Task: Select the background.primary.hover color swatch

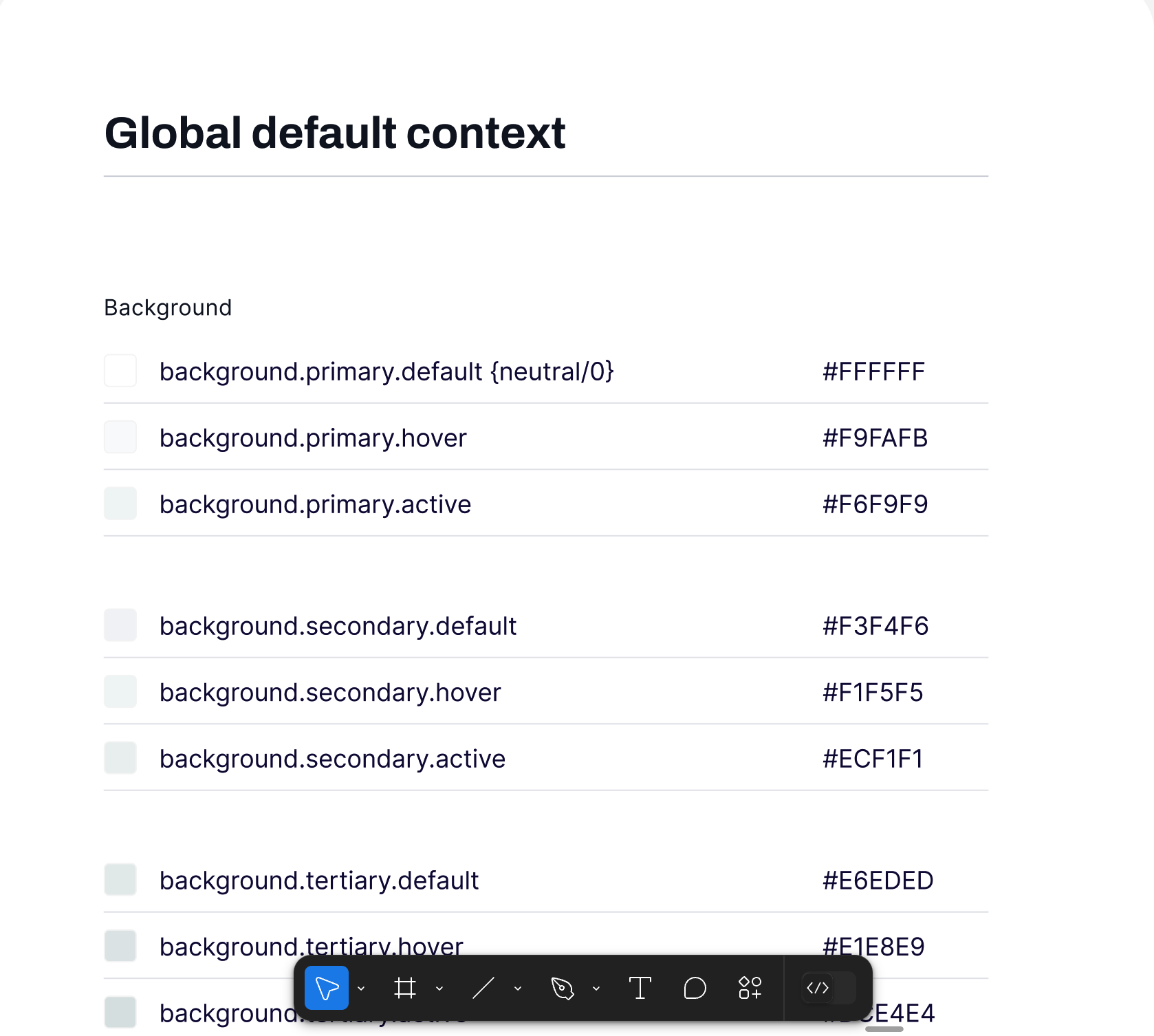Action: tap(120, 438)
